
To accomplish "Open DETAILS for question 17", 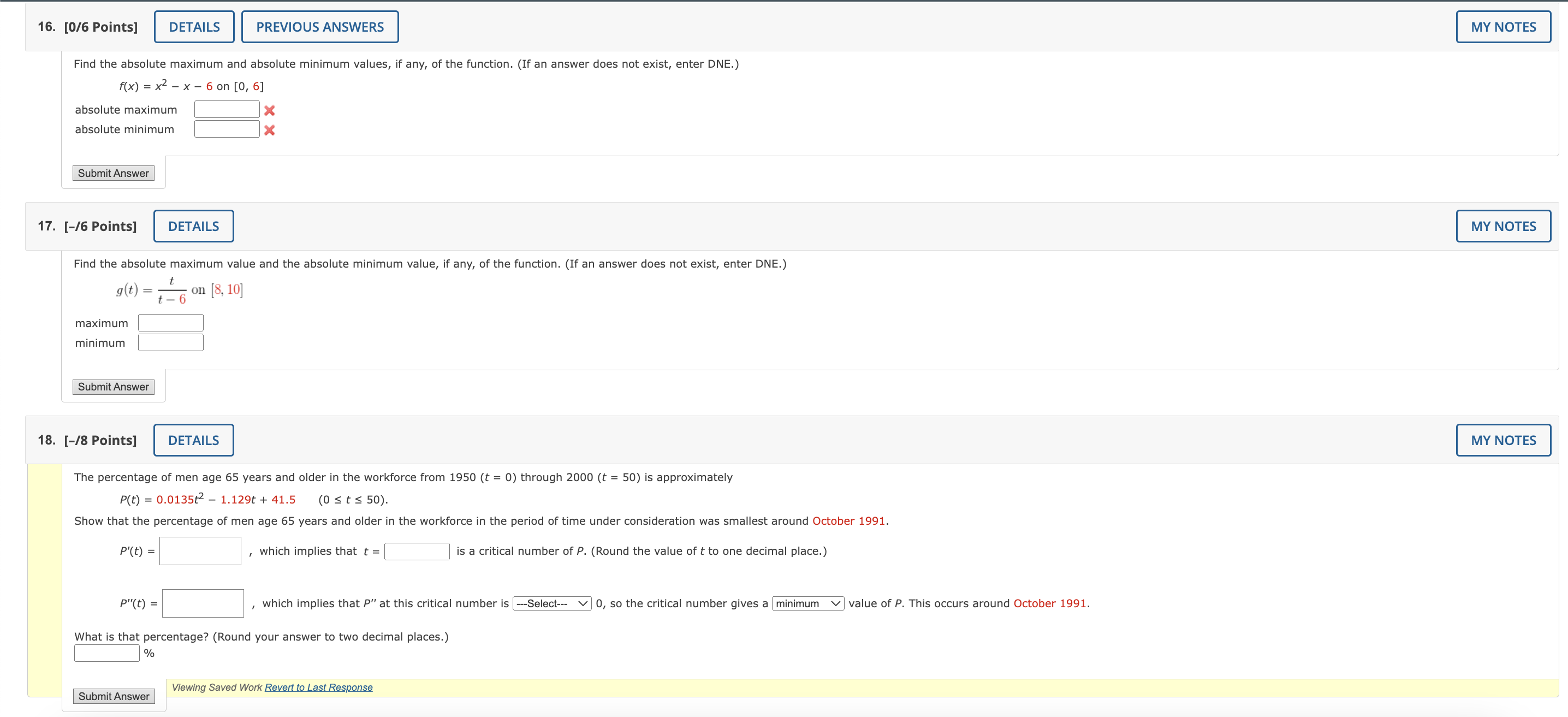I will 194,226.
